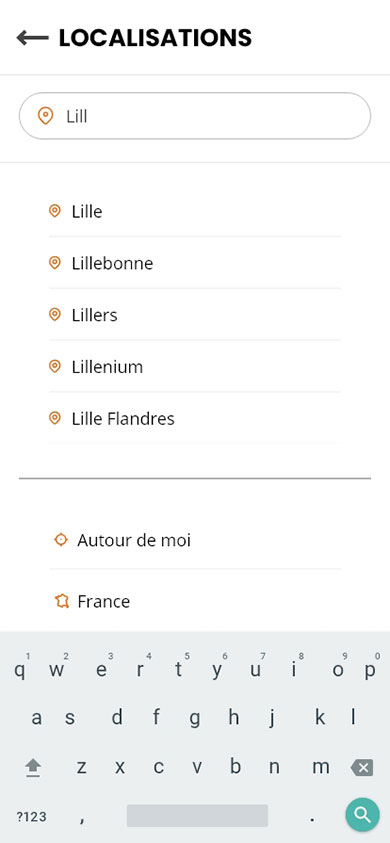This screenshot has height=843, width=390.
Task: Select France as location
Action: pos(195,601)
